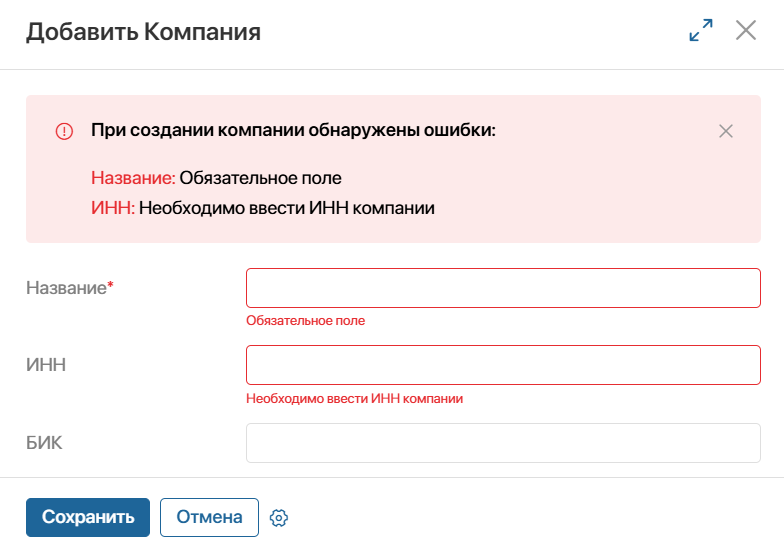The image size is (784, 555).
Task: Dismiss the red error alert banner
Action: [x=726, y=131]
